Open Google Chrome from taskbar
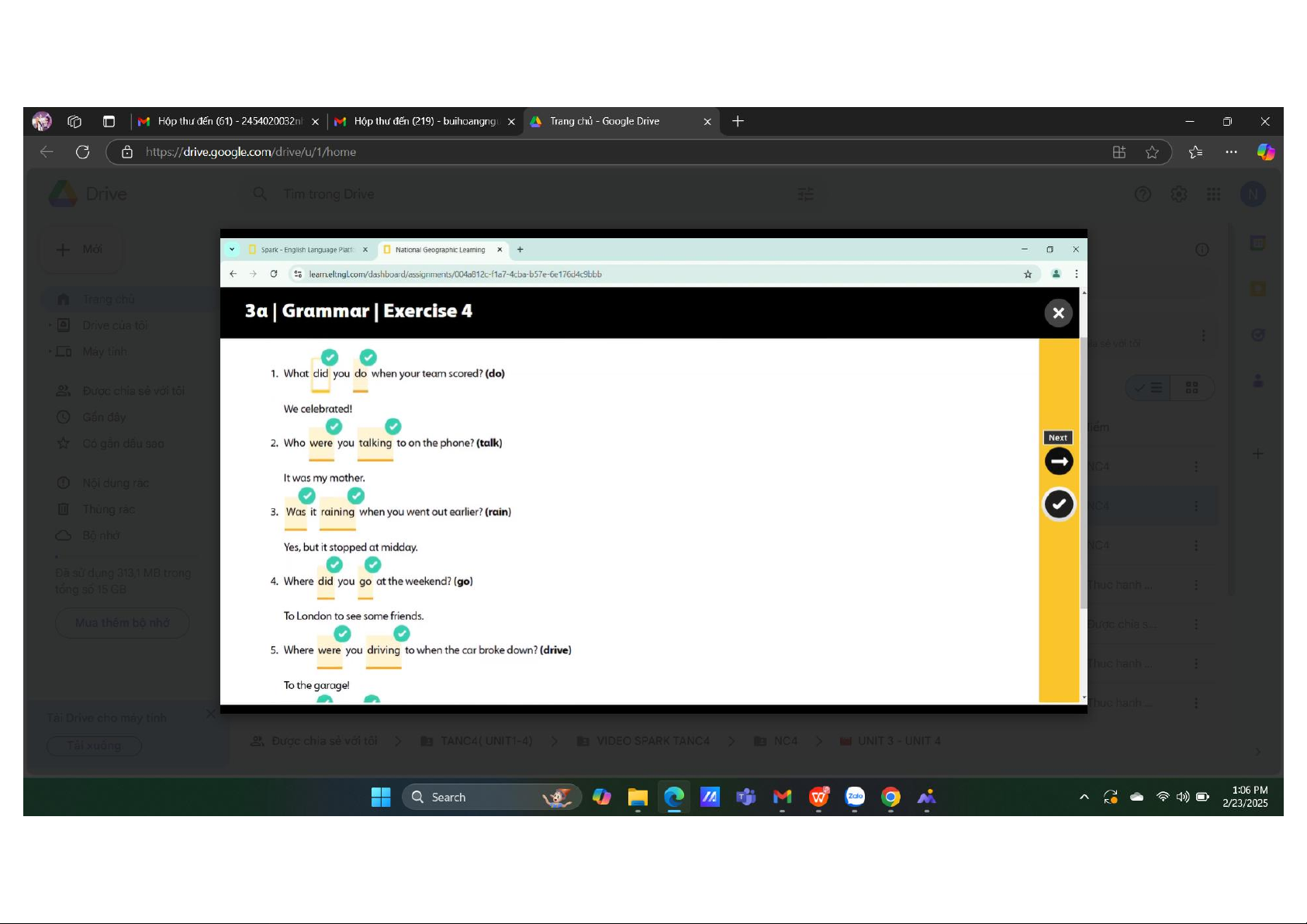The image size is (1307, 924). pyautogui.click(x=890, y=797)
